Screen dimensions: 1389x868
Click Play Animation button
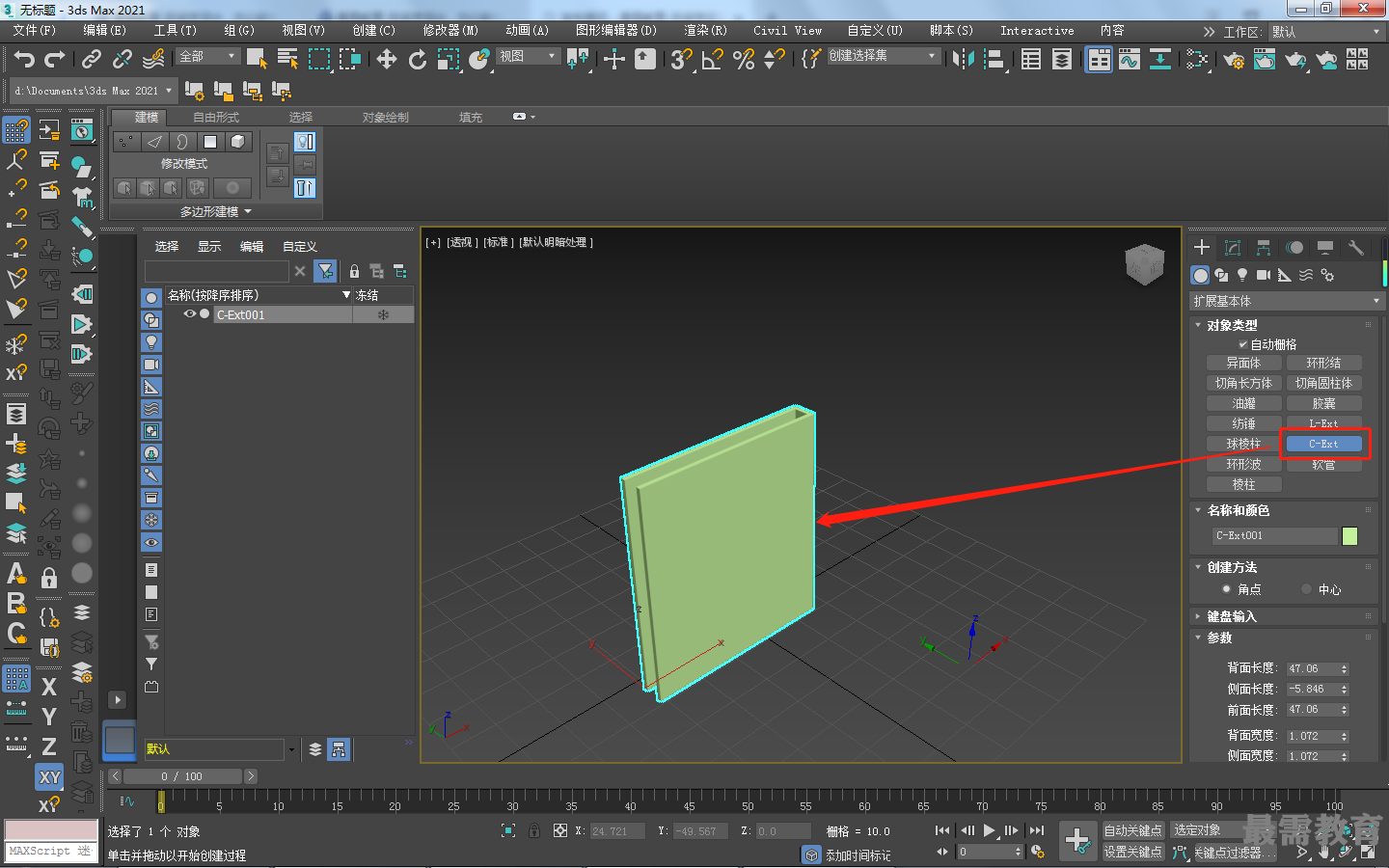[990, 830]
